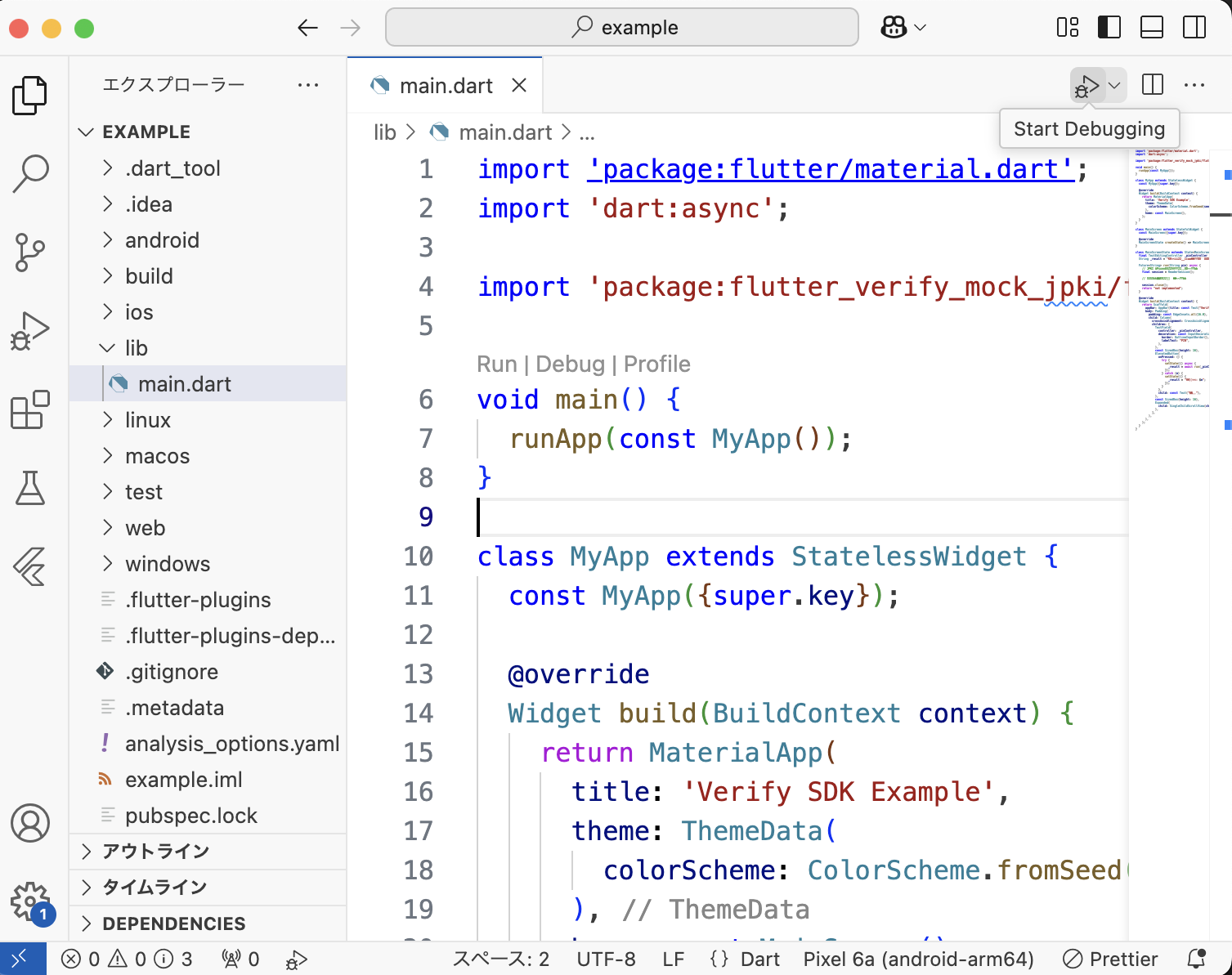Toggle the bottom panel visibility
The image size is (1232, 975).
pos(1152,28)
